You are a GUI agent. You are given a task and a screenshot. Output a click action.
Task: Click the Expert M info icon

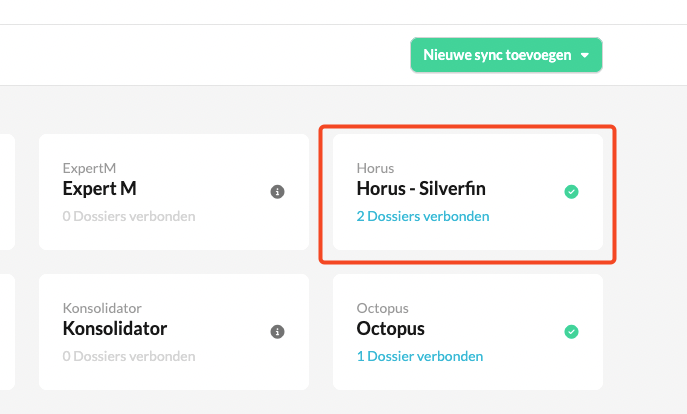[277, 192]
